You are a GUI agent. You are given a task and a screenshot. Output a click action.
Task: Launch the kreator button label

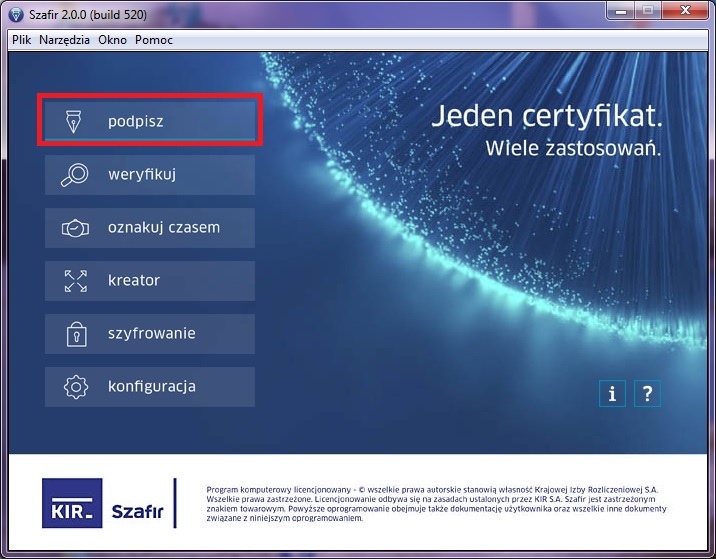[x=134, y=280]
